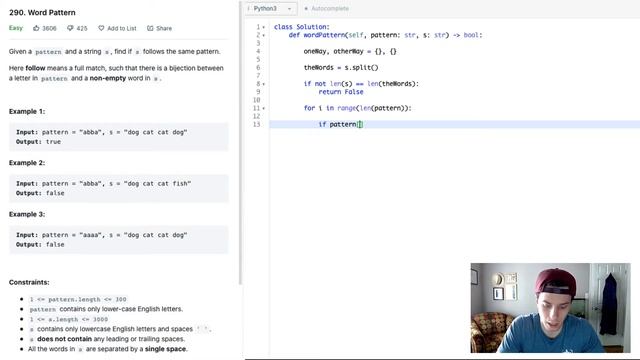Place cursor in line 13 after pattern[

pos(360,124)
